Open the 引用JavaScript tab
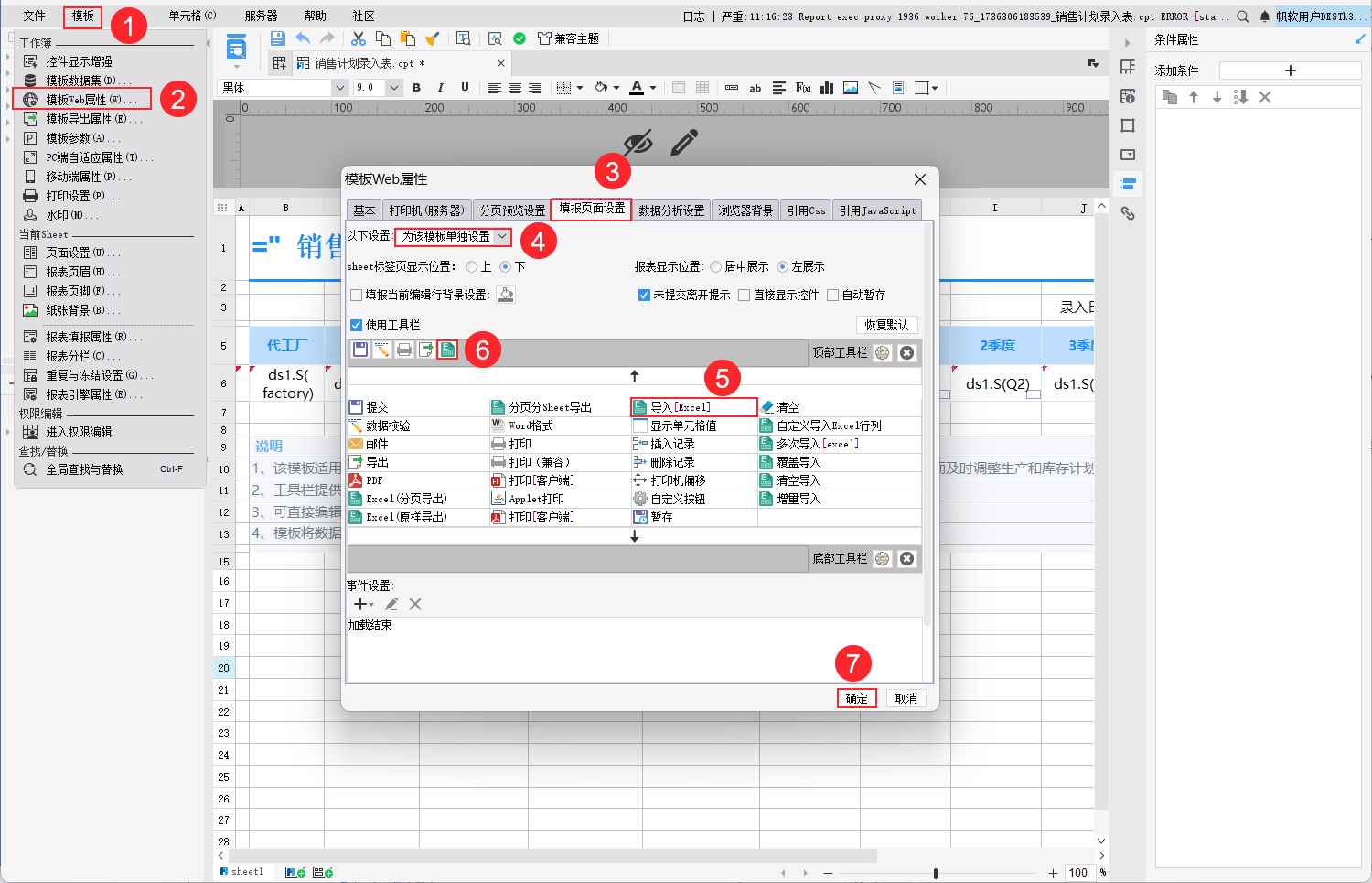 (x=877, y=210)
